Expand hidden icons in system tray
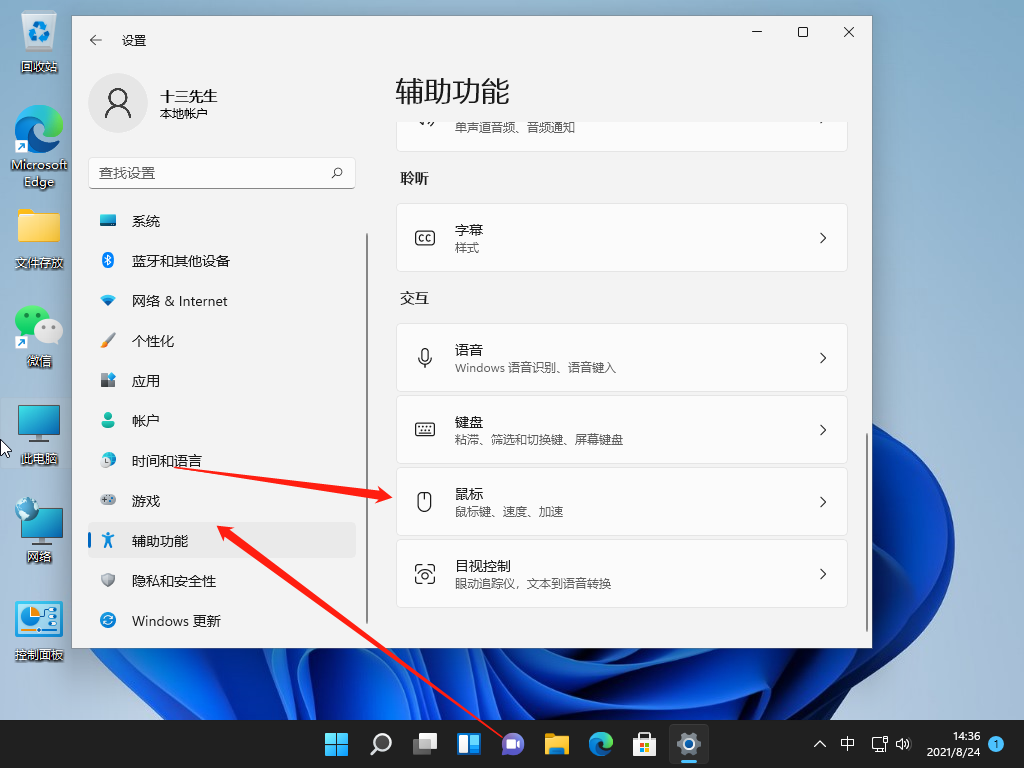The height and width of the screenshot is (768, 1024). click(x=819, y=744)
